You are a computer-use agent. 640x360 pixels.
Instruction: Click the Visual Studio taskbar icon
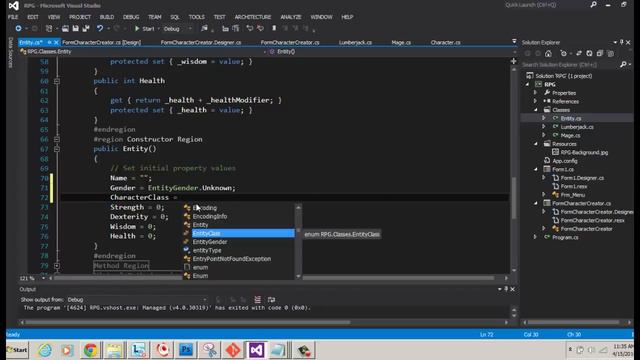pyautogui.click(x=256, y=350)
